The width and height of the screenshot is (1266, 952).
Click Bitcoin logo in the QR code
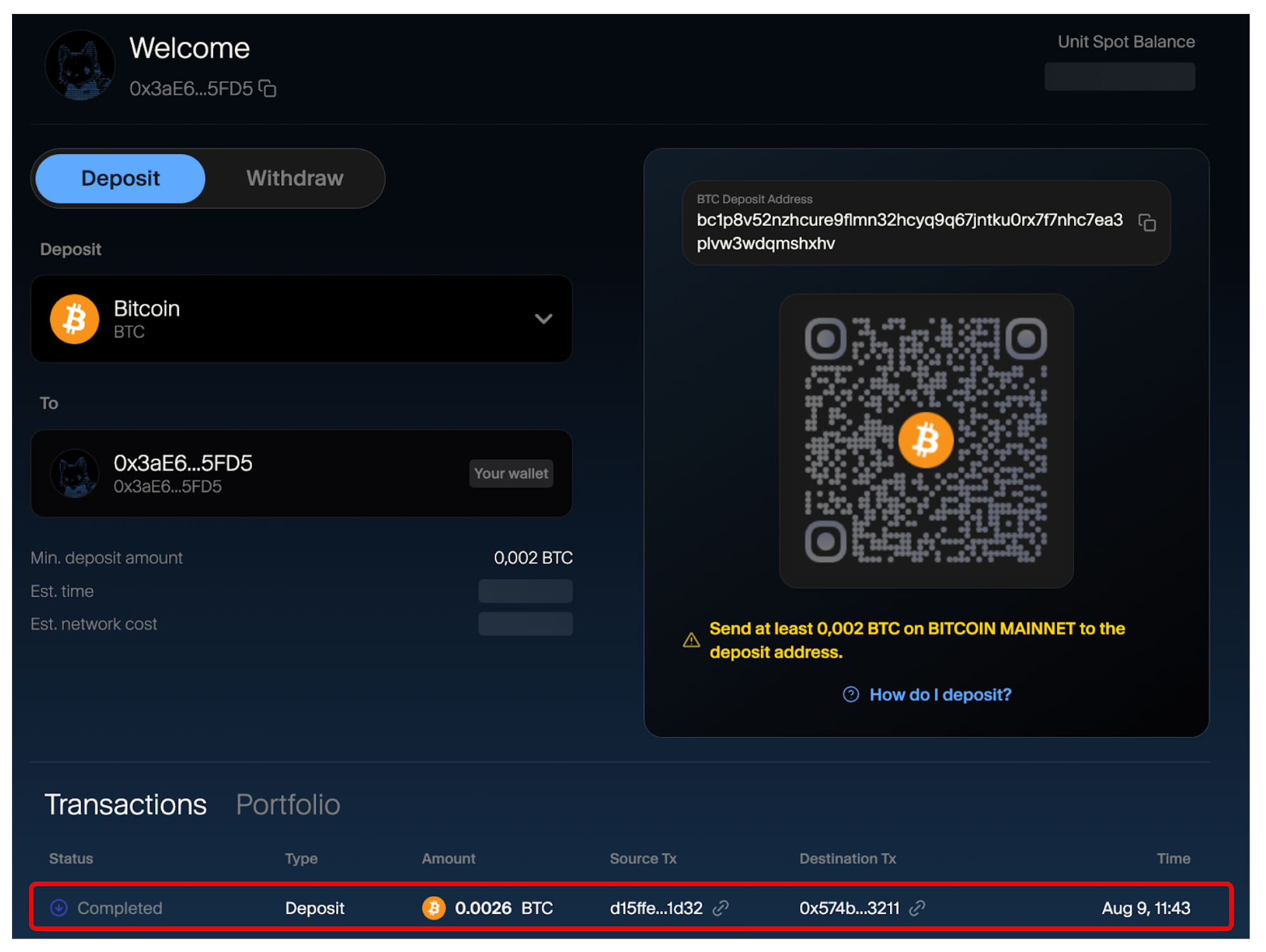(925, 440)
